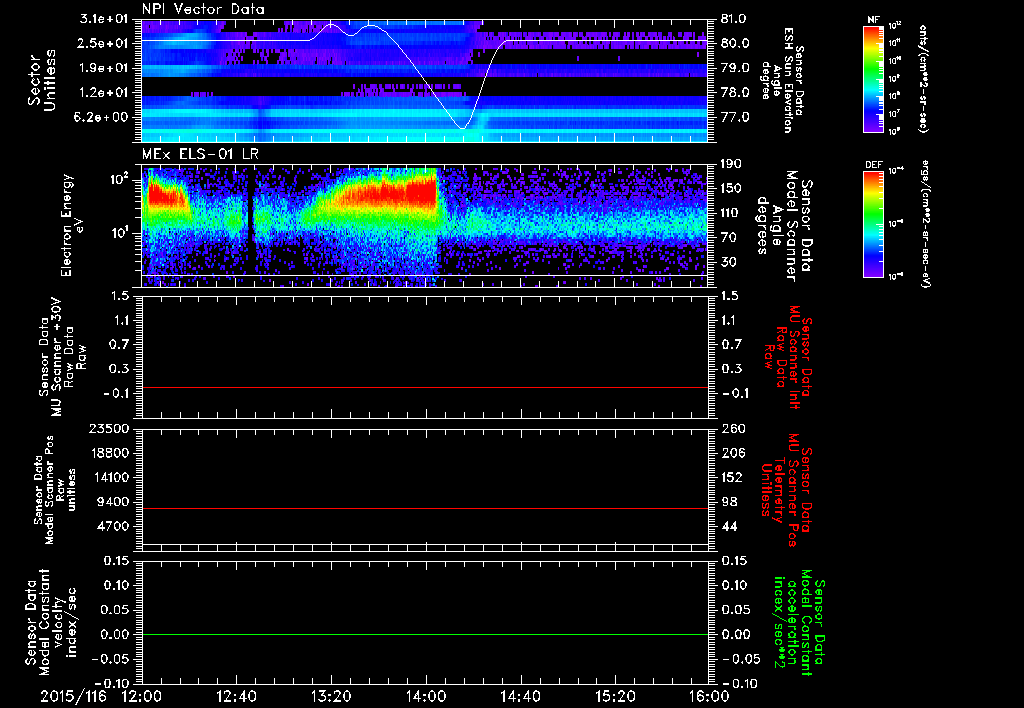Click the "2015/116" date label
This screenshot has height=708, width=1024.
[x=73, y=696]
